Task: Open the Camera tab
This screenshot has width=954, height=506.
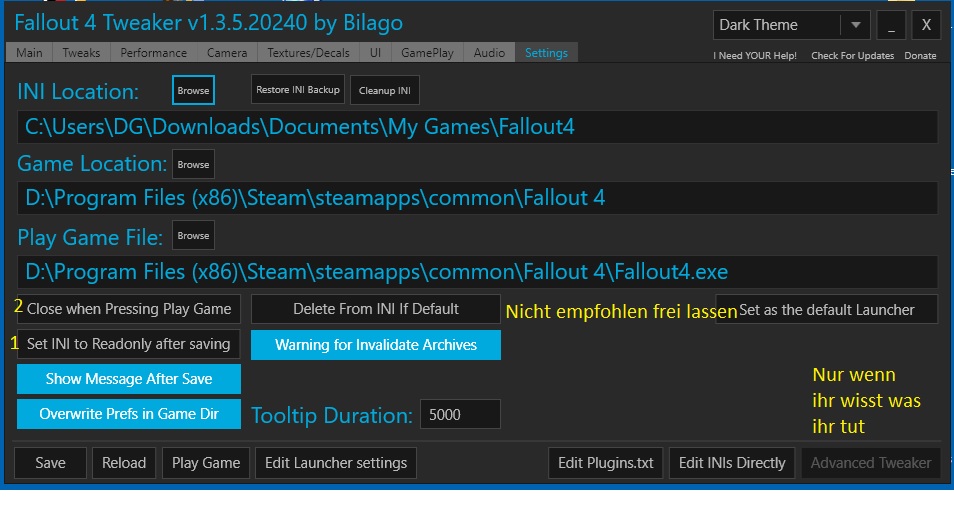Action: 227,53
